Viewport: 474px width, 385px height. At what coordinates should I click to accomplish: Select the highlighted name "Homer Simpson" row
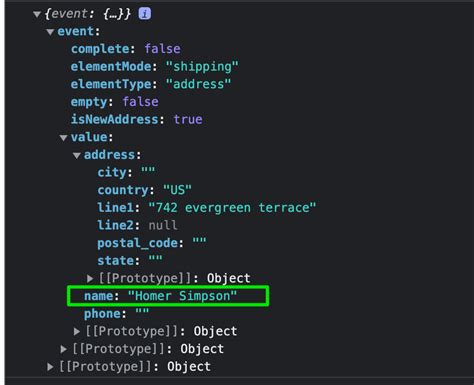[168, 296]
